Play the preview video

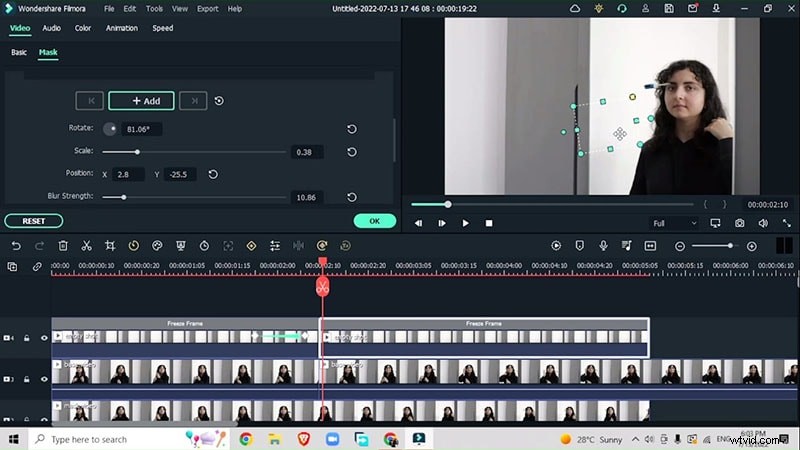465,223
